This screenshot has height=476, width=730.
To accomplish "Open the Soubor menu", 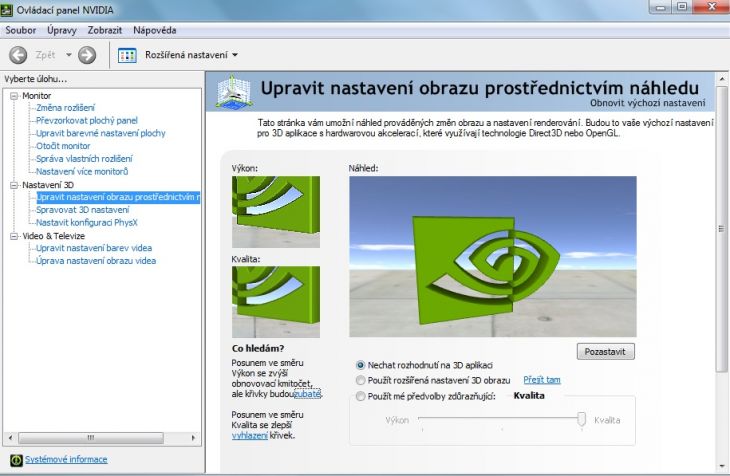I will tap(20, 30).
